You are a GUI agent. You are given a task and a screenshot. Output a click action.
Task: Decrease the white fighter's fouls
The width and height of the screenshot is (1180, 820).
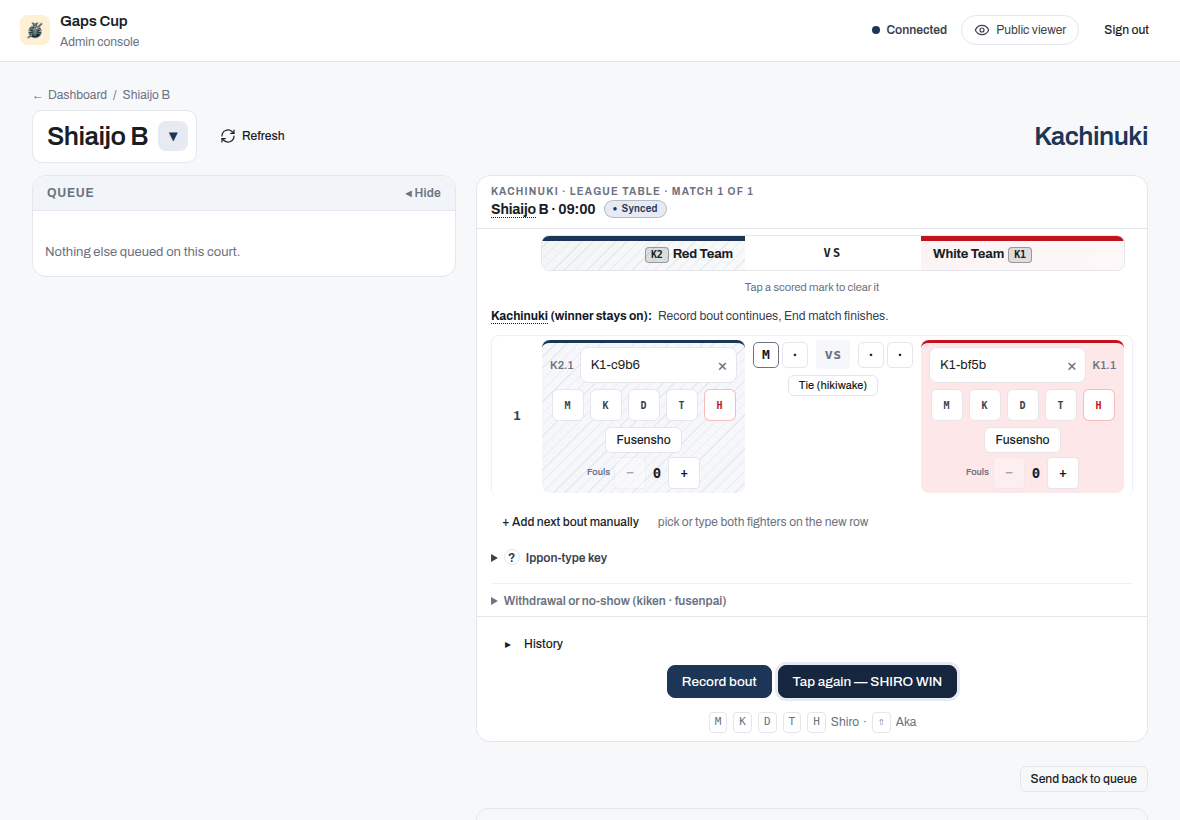1009,473
